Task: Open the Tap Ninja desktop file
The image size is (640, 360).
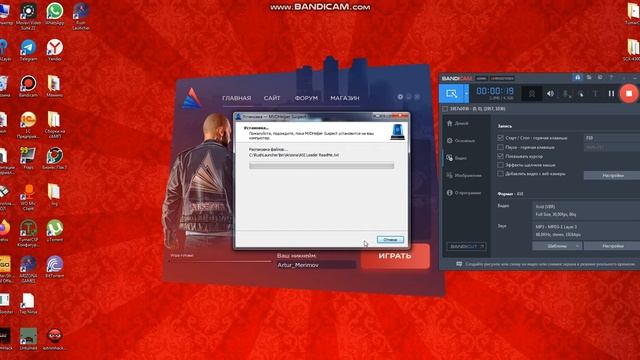Action: 28,303
